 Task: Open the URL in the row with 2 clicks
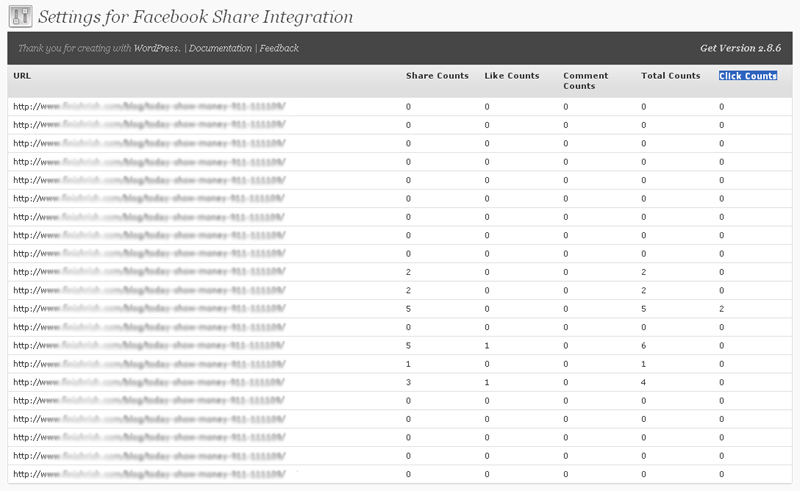point(149,309)
